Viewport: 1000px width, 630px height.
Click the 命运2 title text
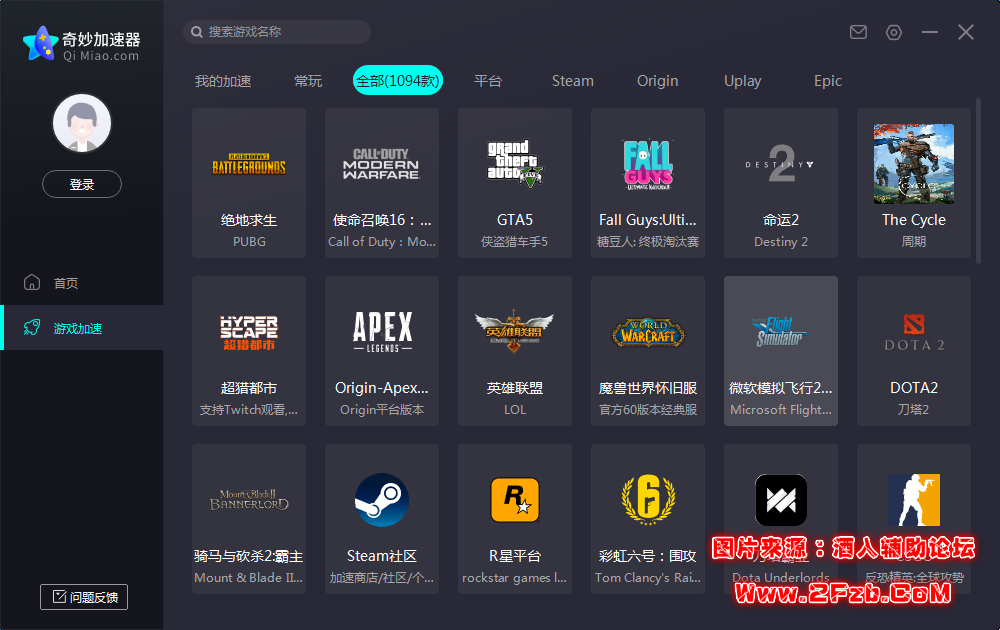tap(781, 220)
